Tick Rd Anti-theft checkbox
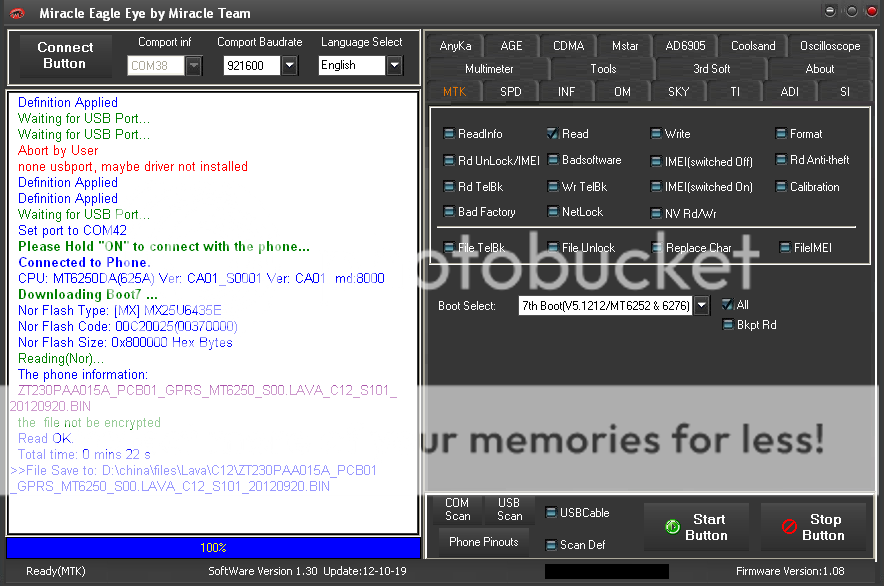Image resolution: width=884 pixels, height=586 pixels. point(781,160)
